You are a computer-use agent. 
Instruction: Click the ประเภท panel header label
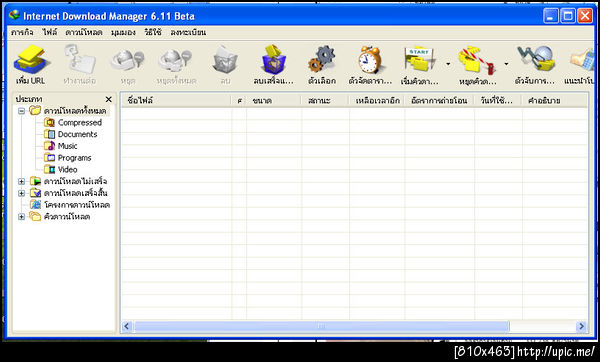tap(29, 99)
